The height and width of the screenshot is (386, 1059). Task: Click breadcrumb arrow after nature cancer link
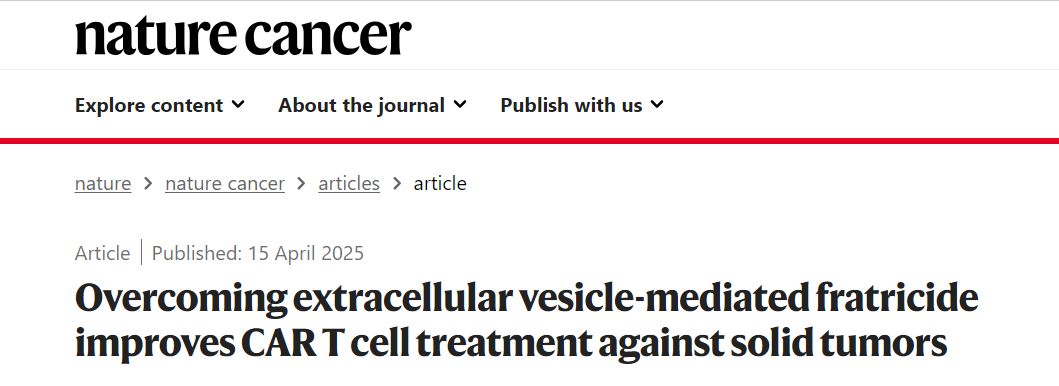(302, 184)
